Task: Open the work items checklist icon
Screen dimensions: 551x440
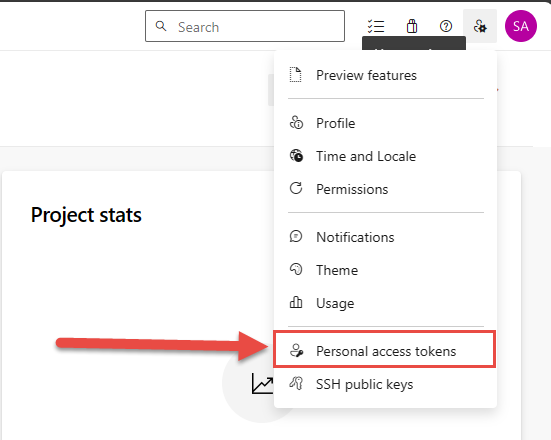Action: point(376,26)
